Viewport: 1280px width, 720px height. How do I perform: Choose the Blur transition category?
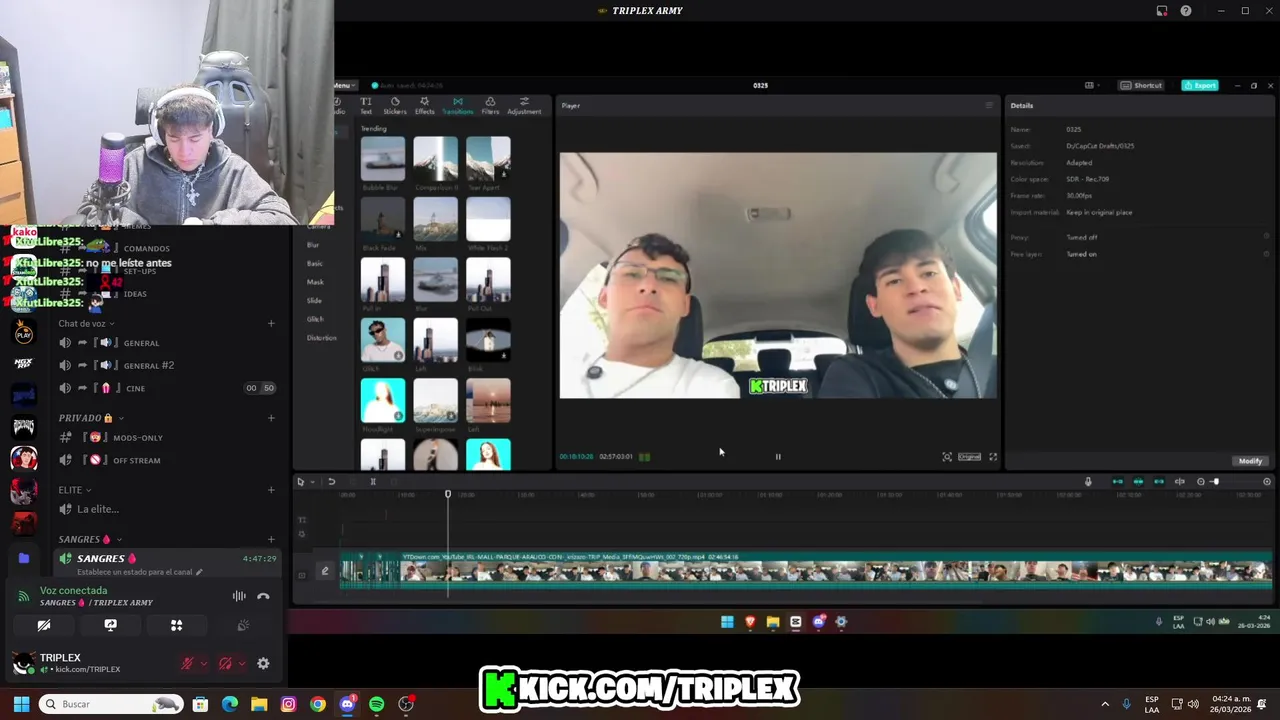(313, 245)
